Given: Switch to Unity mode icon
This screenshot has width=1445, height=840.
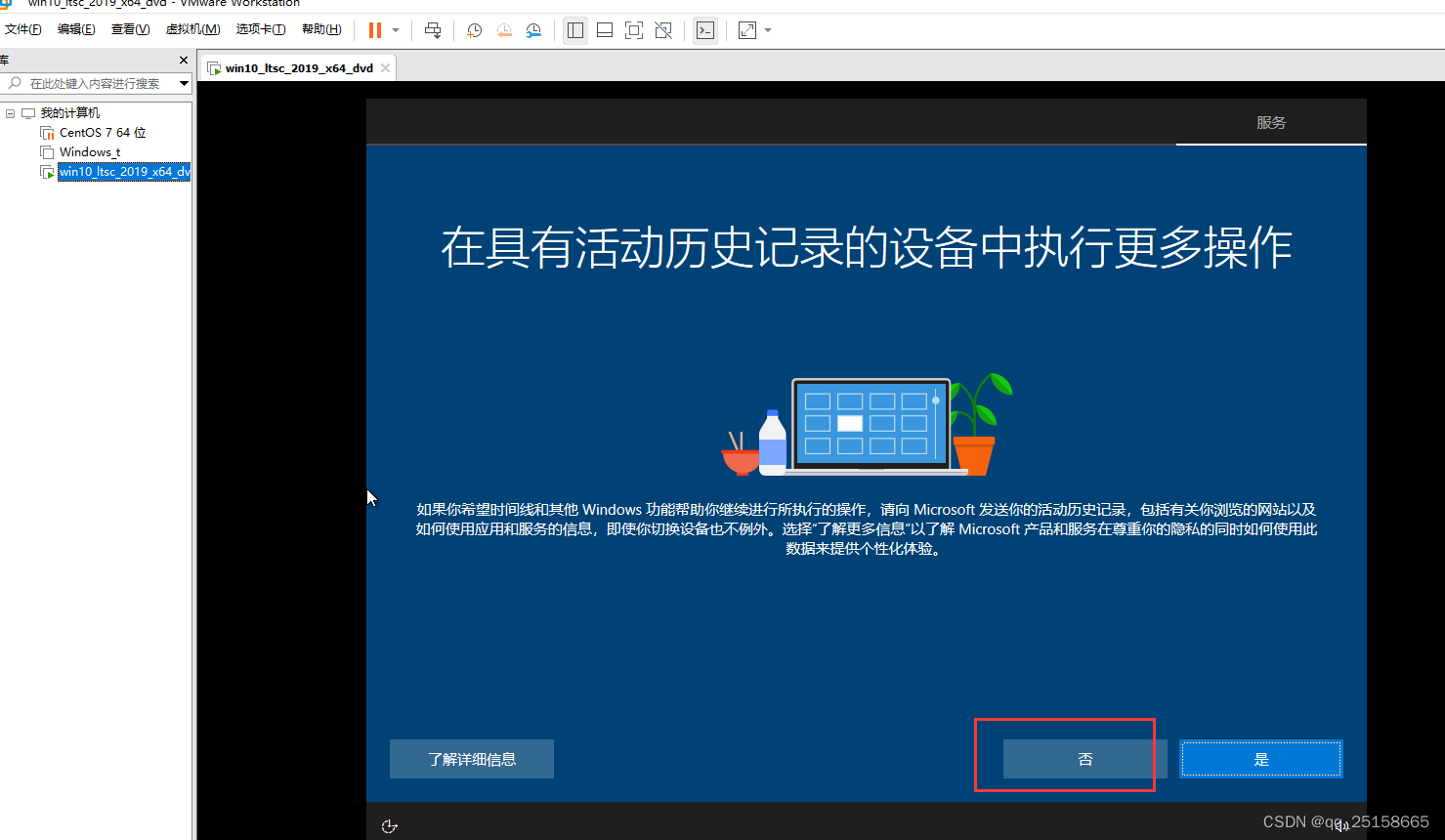Looking at the screenshot, I should pos(663,30).
